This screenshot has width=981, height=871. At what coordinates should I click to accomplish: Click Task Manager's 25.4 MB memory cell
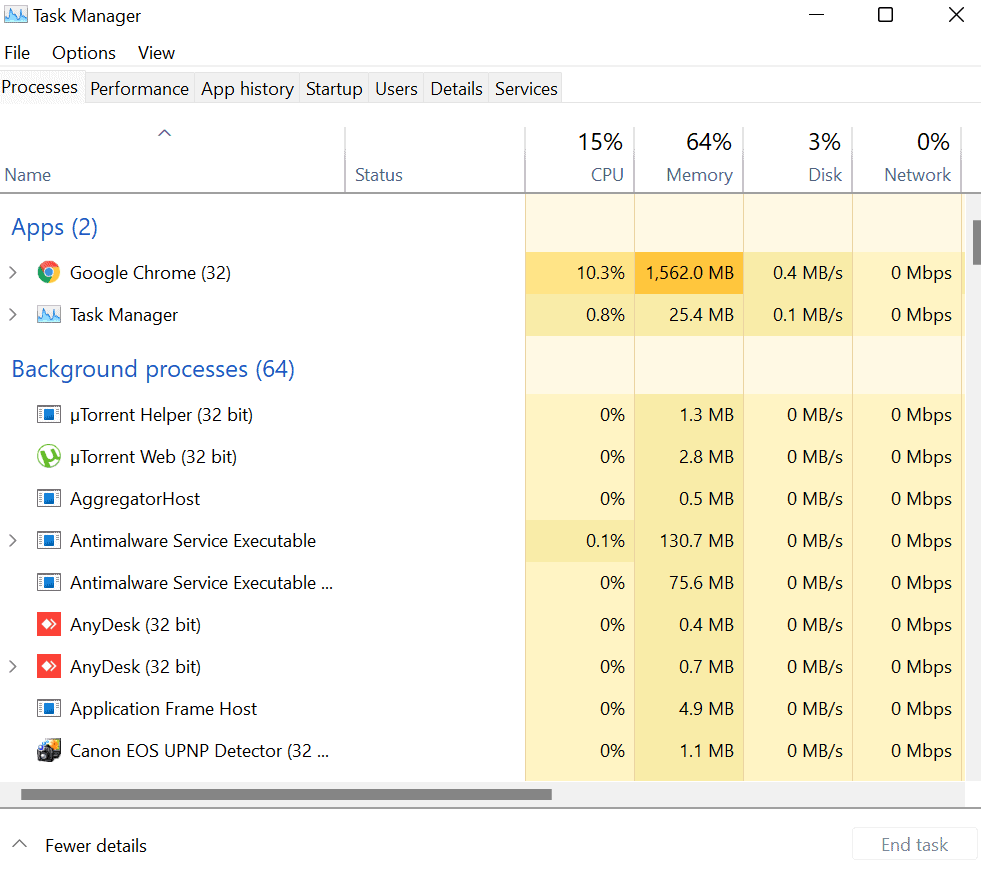689,315
